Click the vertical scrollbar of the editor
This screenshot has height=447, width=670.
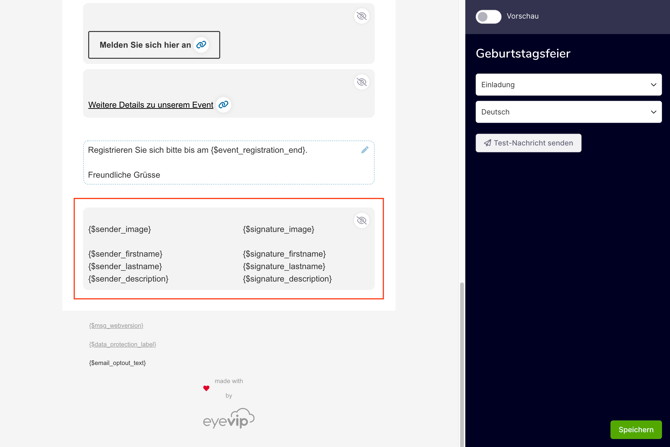[x=461, y=360]
